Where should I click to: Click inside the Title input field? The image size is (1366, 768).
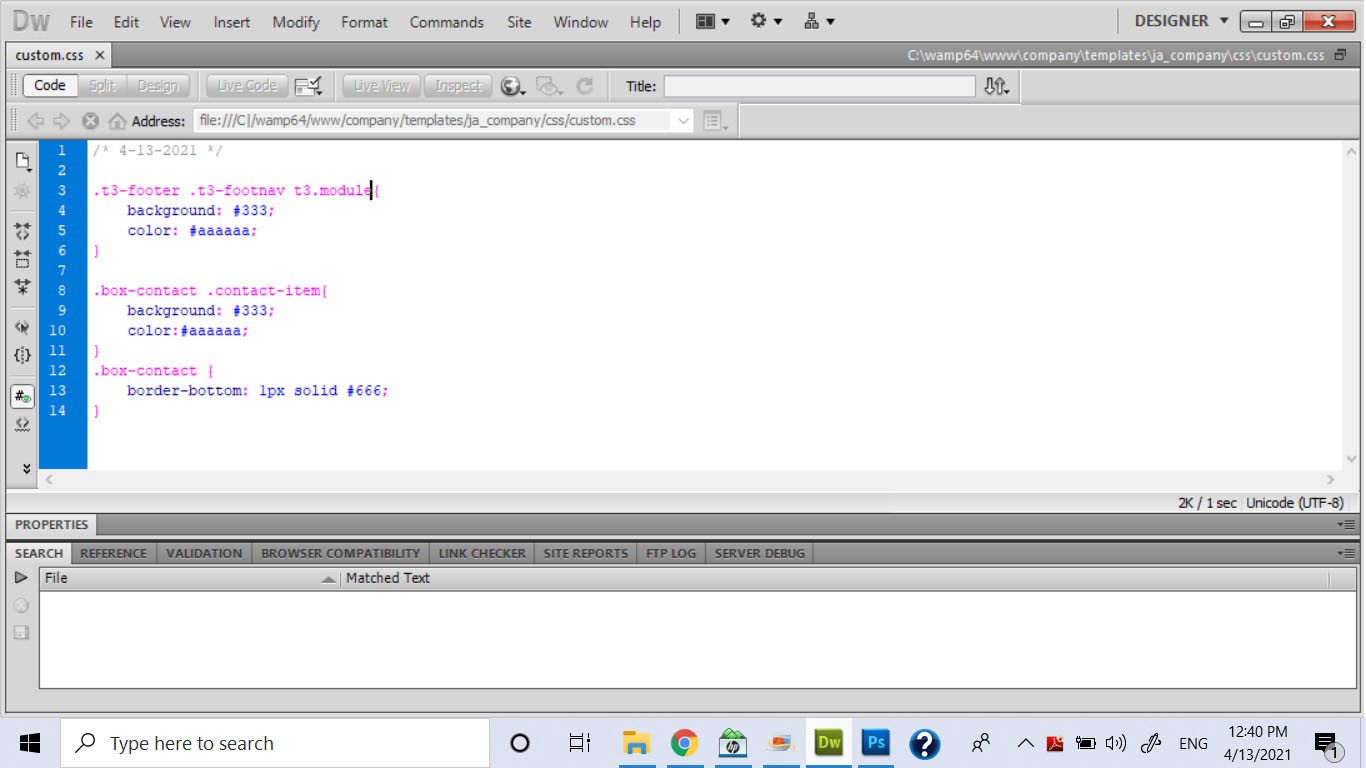click(x=818, y=87)
